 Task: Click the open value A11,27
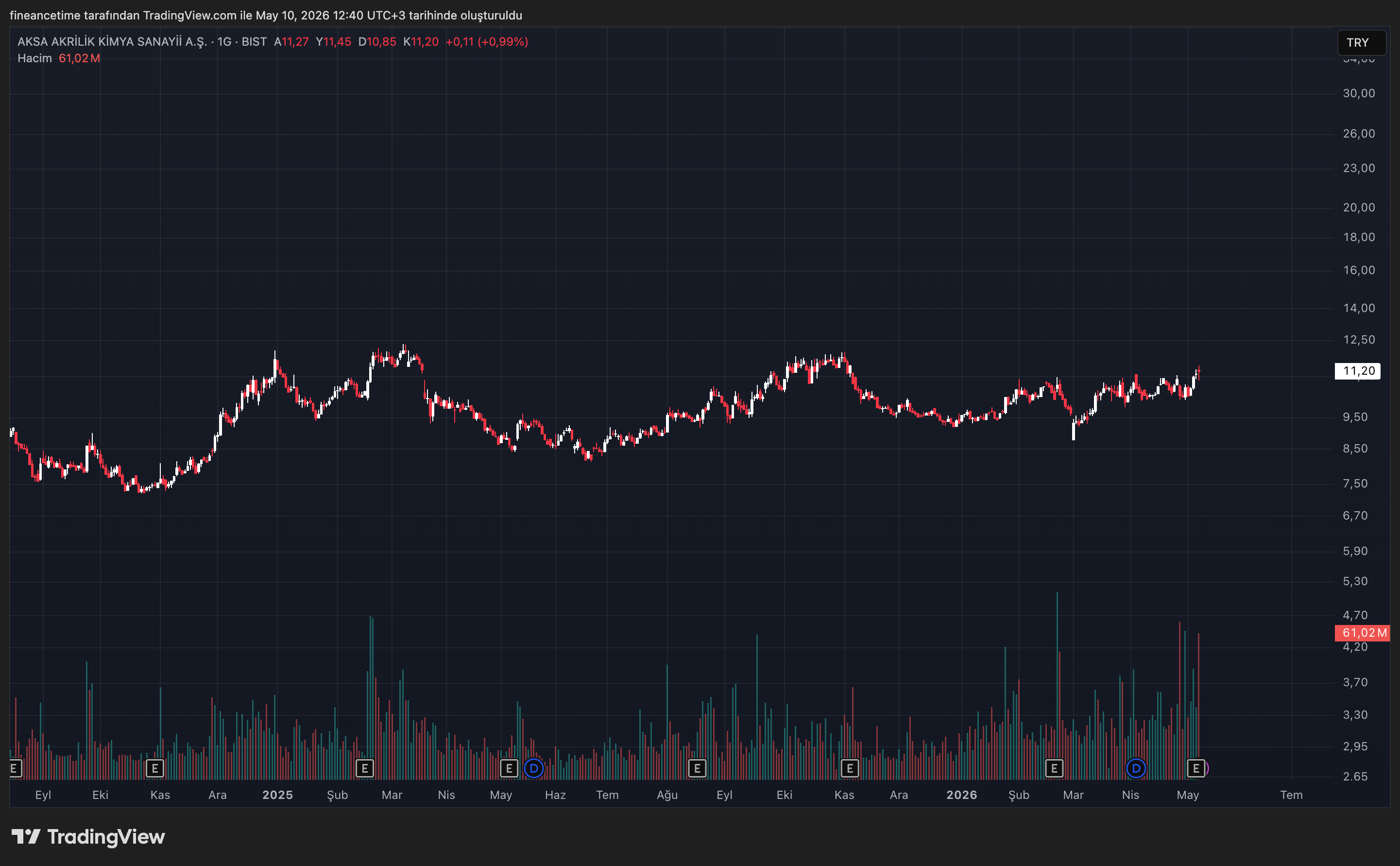291,42
